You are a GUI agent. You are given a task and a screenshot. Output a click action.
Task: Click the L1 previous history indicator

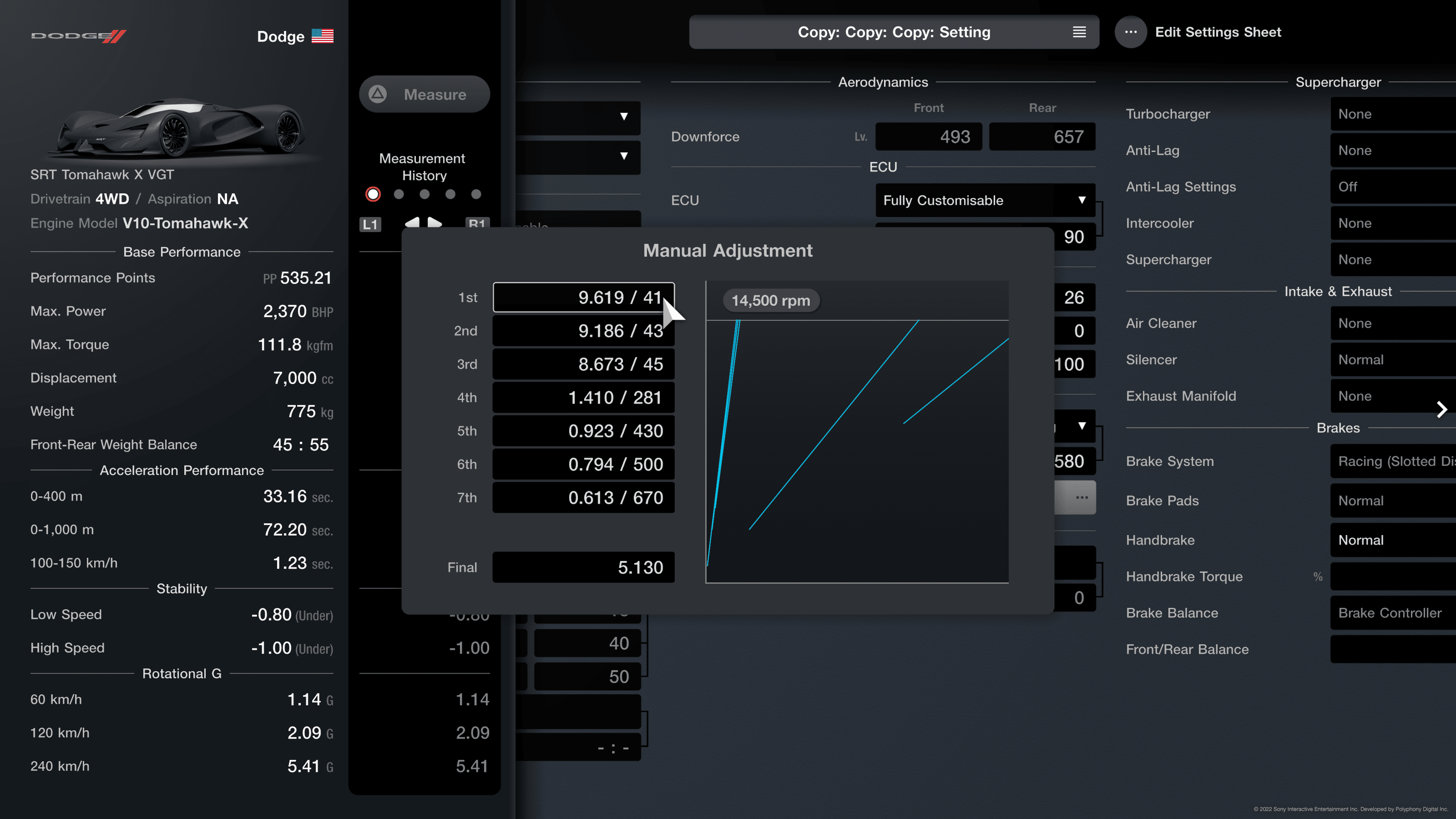click(370, 224)
